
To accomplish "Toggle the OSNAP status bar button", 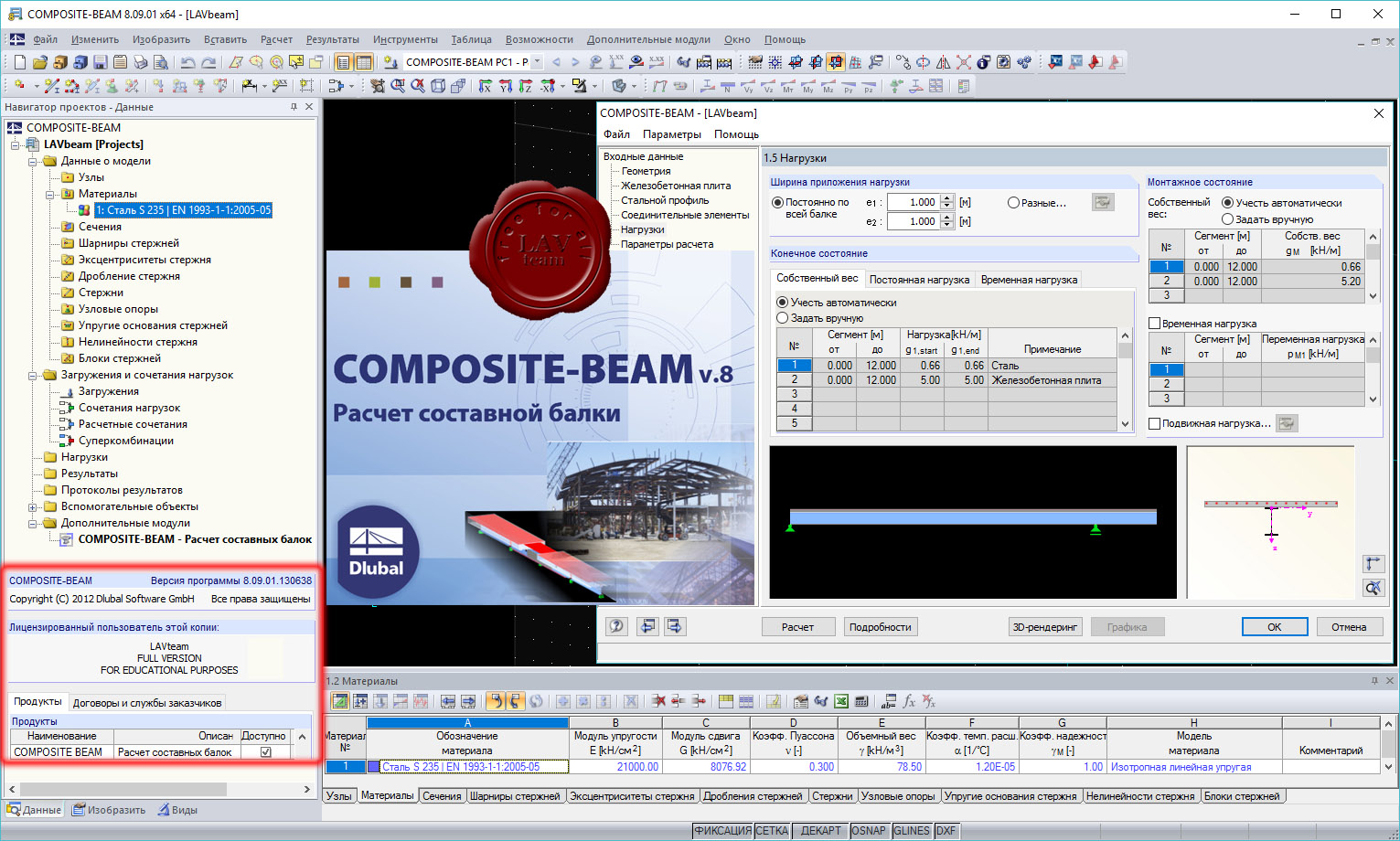I will click(868, 831).
